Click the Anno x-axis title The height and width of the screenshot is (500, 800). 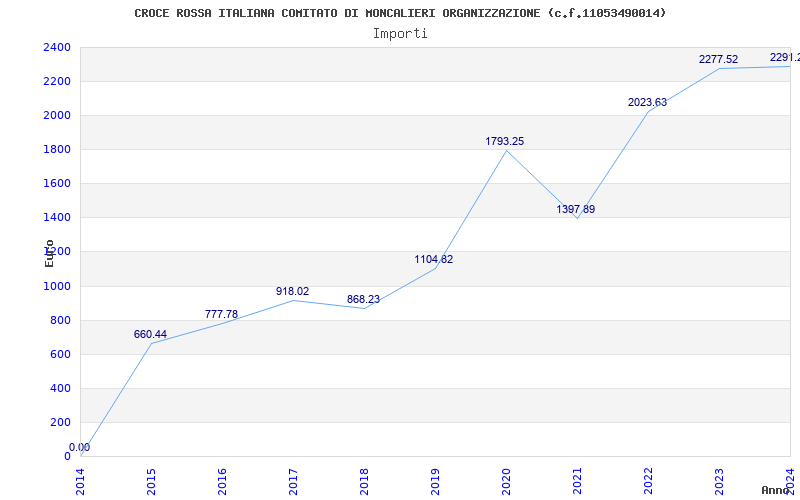pyautogui.click(x=775, y=490)
